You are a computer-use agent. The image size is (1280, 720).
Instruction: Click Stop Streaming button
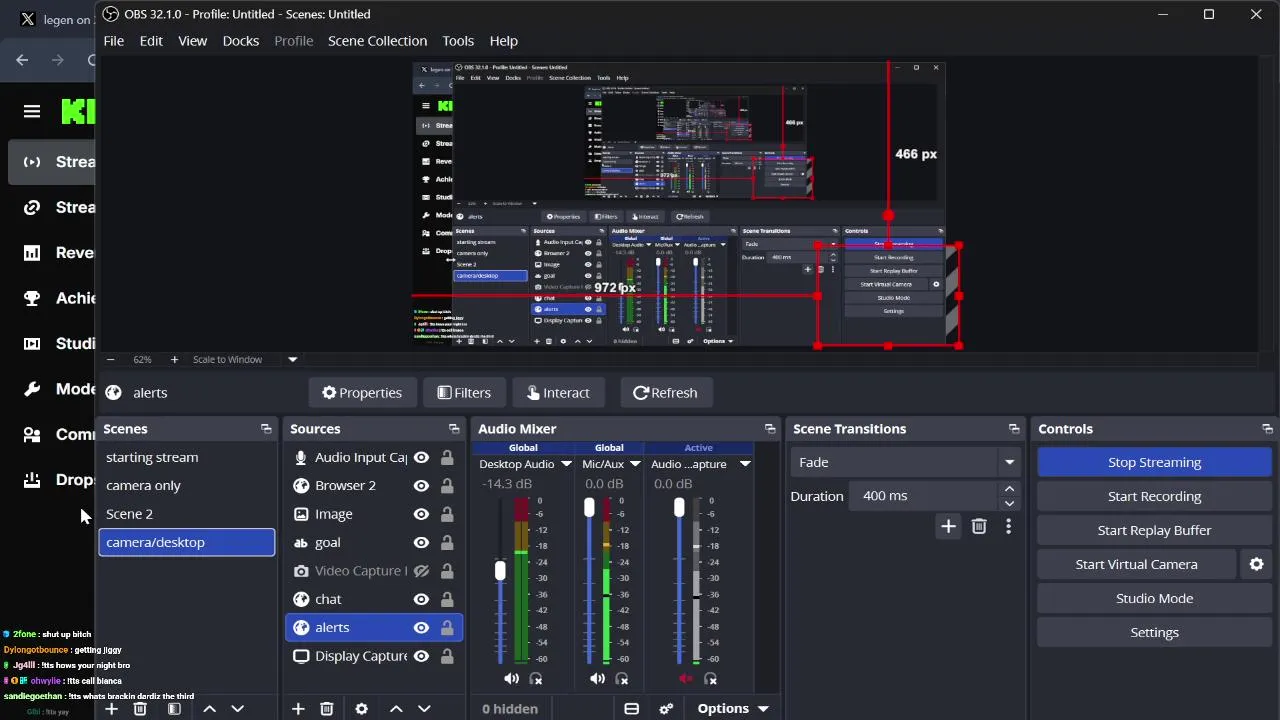pyautogui.click(x=1154, y=462)
